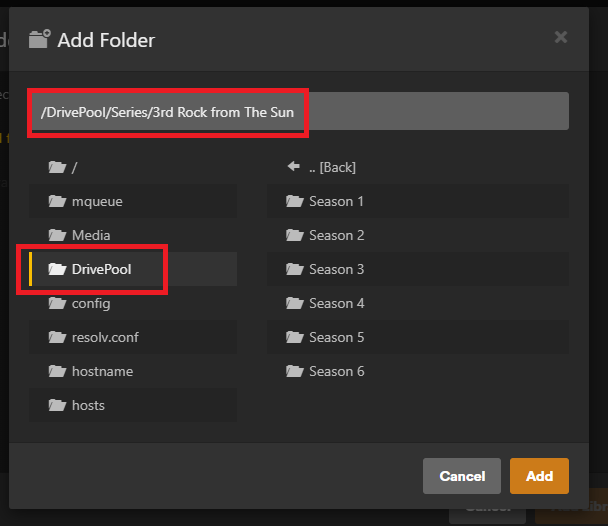Click the folder icon beside hosts

click(x=57, y=405)
